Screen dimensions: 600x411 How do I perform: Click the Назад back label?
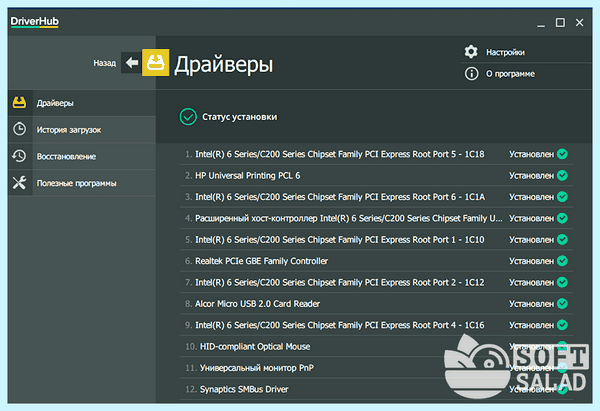point(104,63)
